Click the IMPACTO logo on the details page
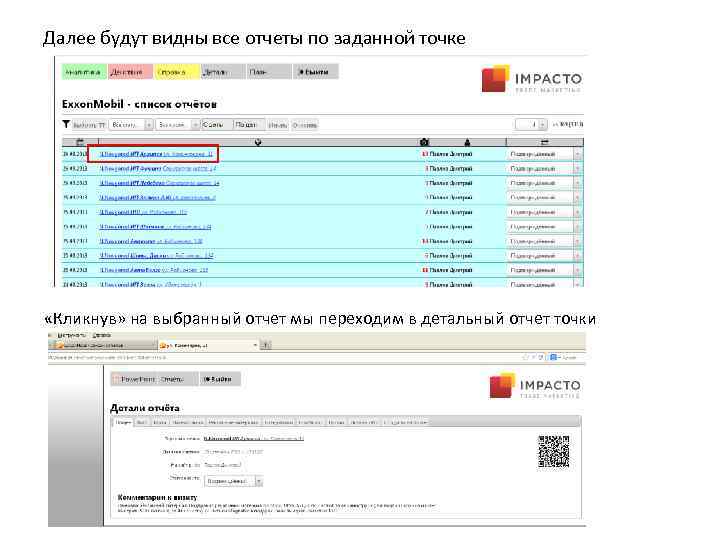 click(x=535, y=386)
